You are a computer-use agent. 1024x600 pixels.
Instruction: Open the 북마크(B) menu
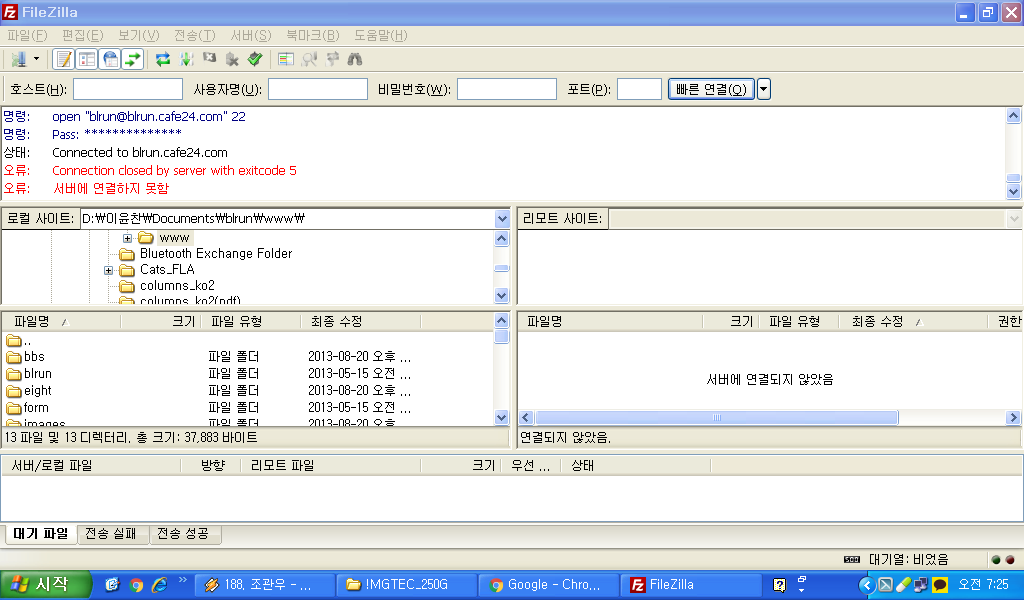click(313, 35)
